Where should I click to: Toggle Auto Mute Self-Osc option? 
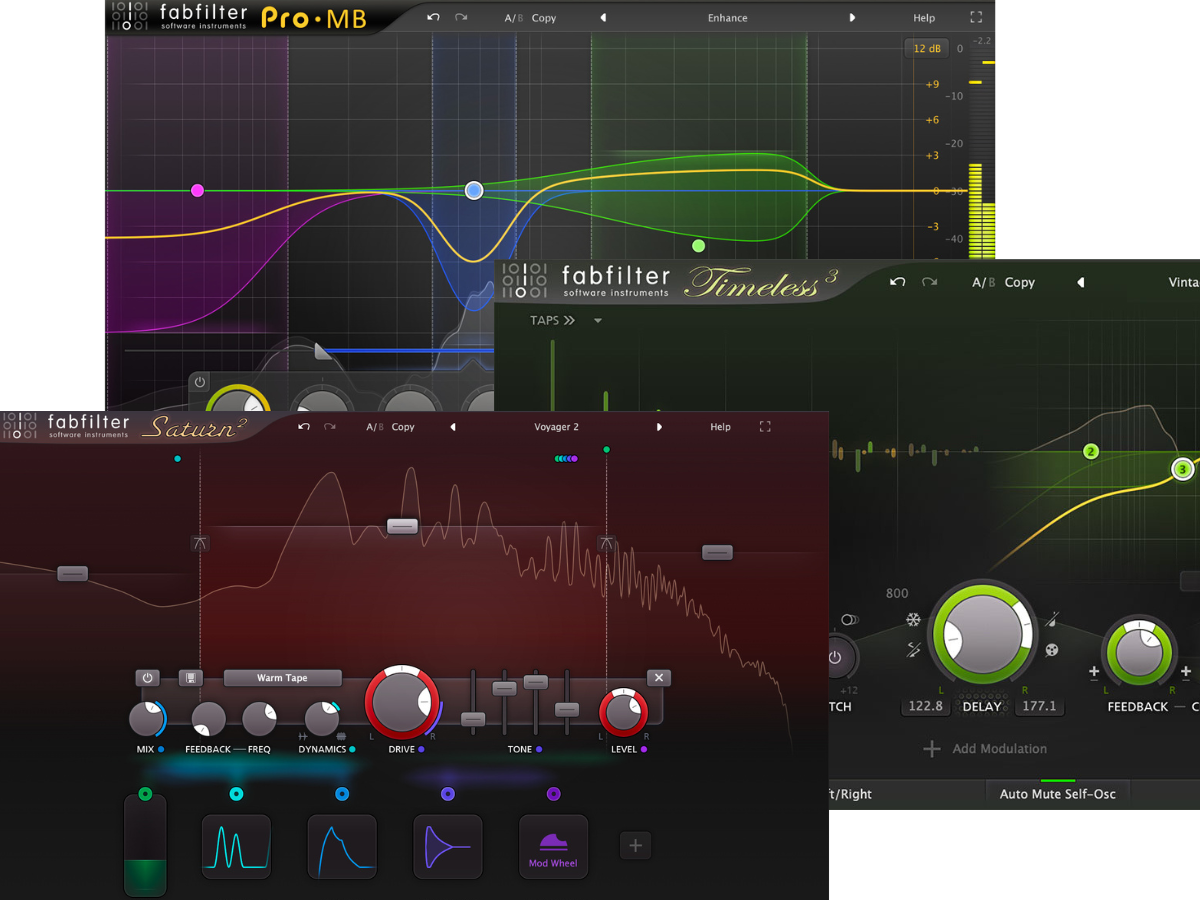click(1058, 794)
